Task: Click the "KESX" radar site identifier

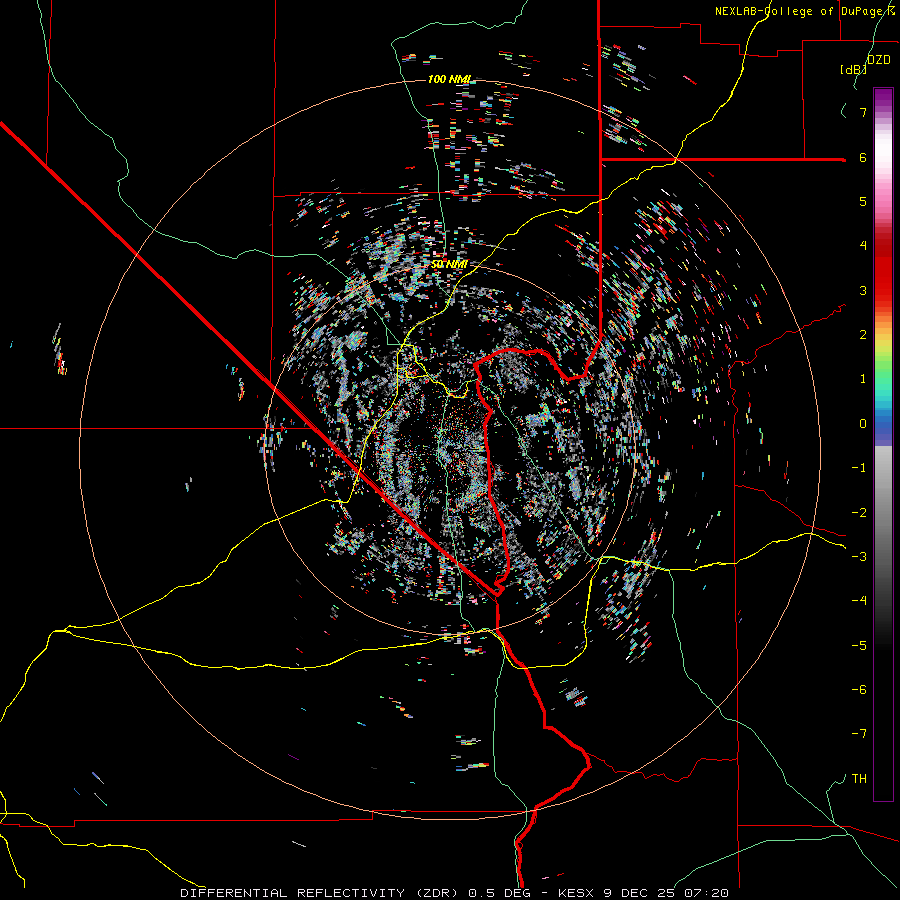Action: [577, 893]
